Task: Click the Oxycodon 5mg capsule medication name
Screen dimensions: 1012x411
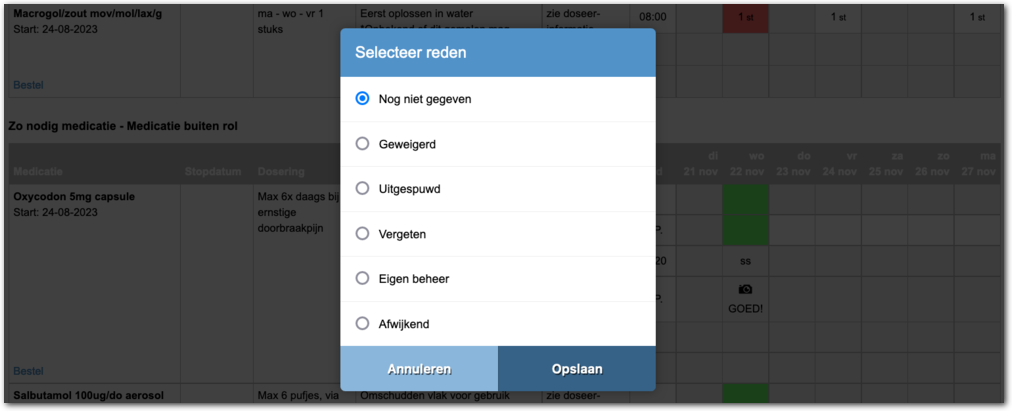Action: pos(75,197)
